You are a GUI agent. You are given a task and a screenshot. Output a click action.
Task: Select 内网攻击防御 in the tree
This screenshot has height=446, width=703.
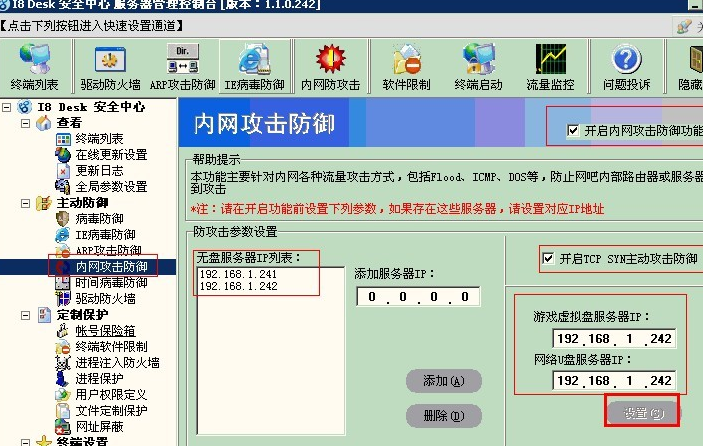point(112,267)
